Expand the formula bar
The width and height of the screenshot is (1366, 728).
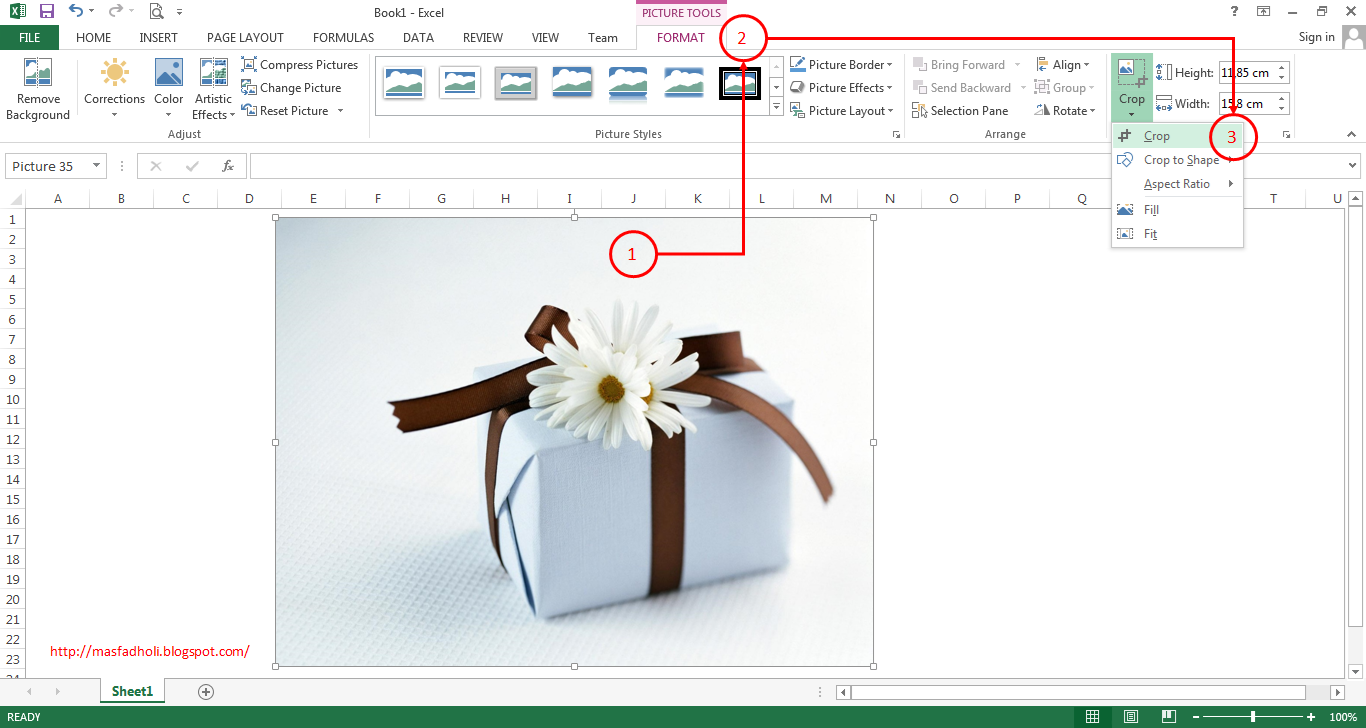(x=1353, y=166)
